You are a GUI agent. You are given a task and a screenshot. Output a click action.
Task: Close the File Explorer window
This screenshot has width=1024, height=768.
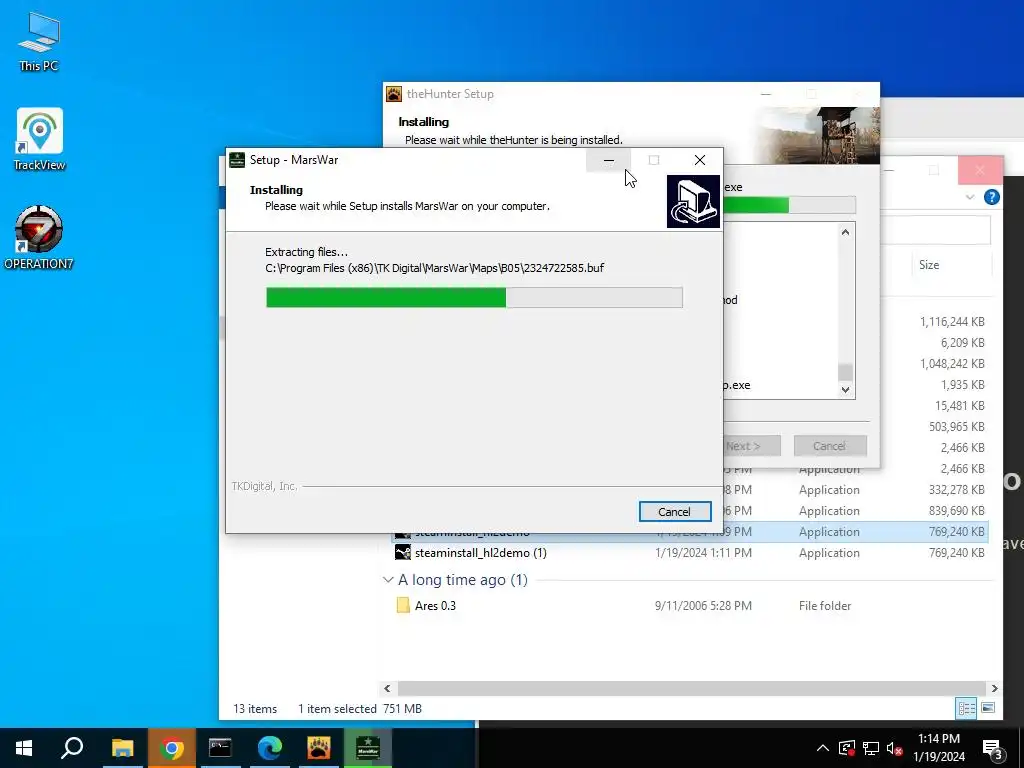[980, 170]
